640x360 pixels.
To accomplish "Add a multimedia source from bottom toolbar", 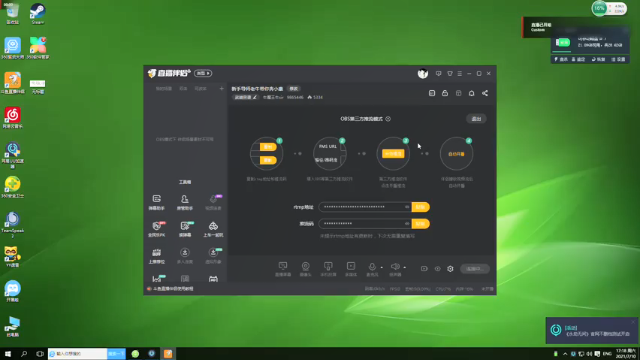I will click(351, 269).
